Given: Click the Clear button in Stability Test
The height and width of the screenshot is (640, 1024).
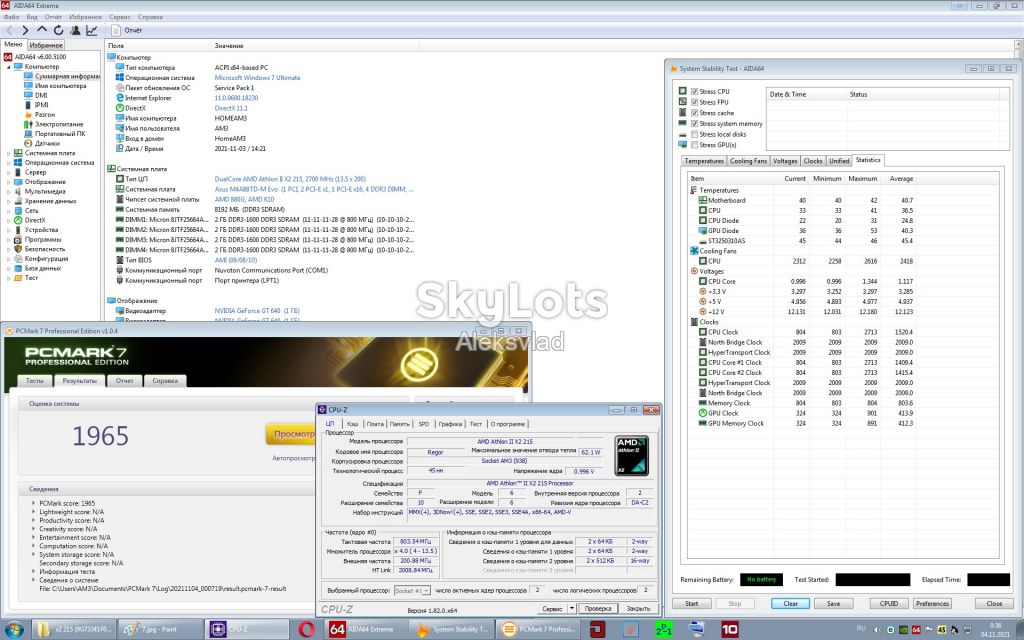Looking at the screenshot, I should click(x=790, y=603).
